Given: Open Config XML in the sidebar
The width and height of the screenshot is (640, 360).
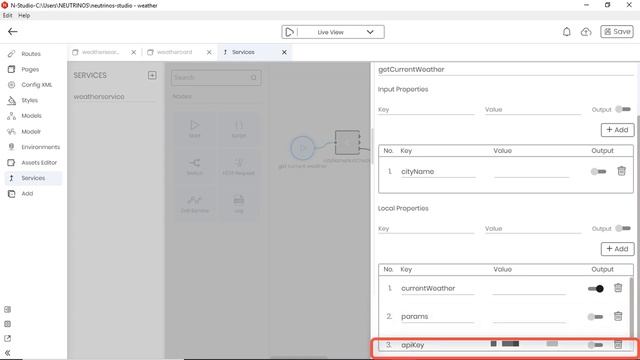Looking at the screenshot, I should tap(36, 84).
